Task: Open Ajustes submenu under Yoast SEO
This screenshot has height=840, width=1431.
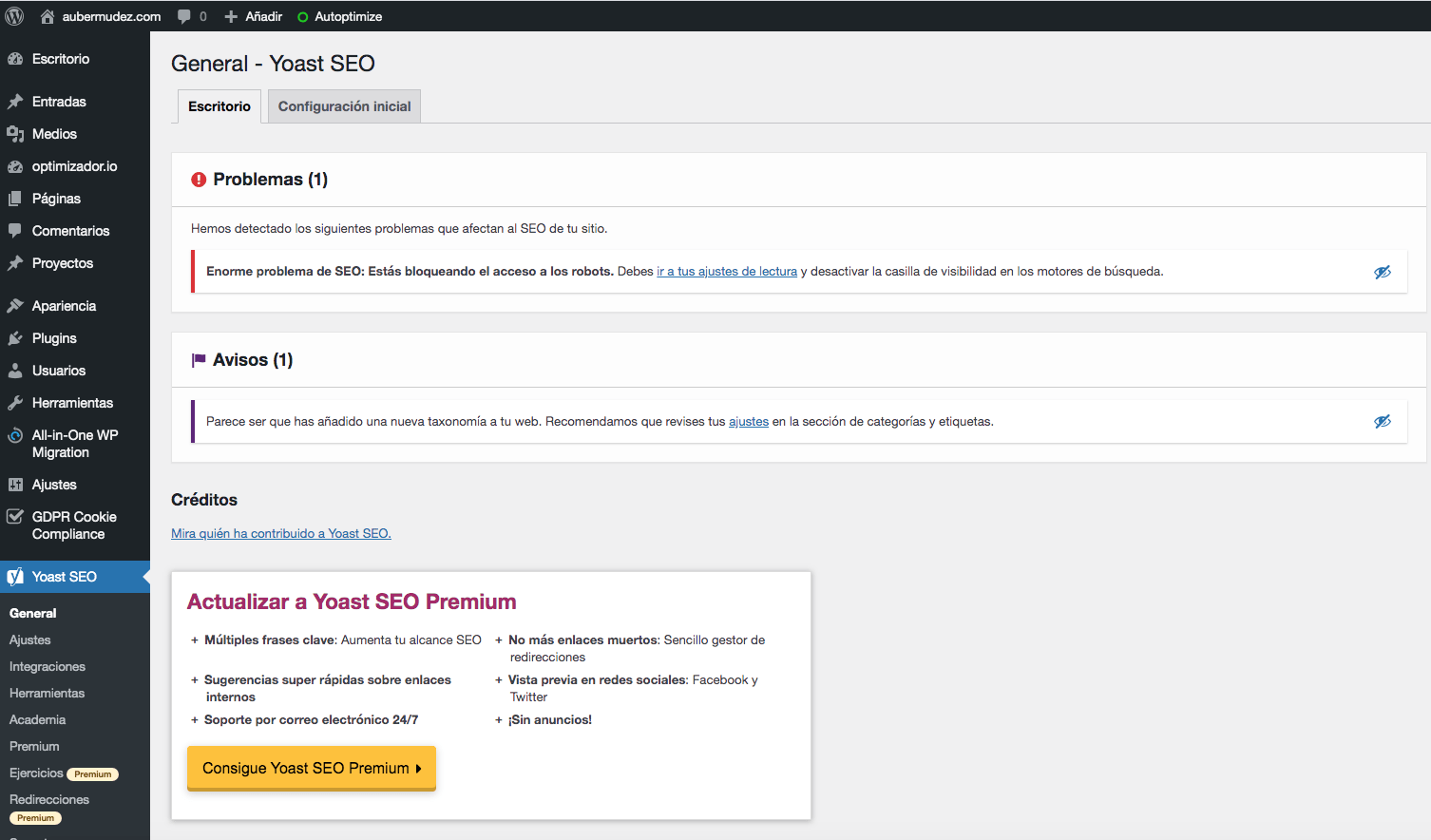Action: (30, 640)
